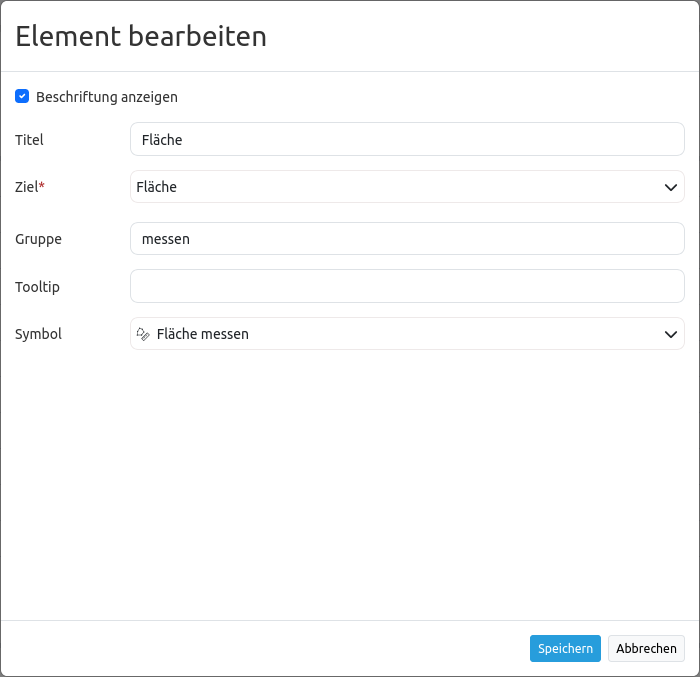
Task: Click the required Ziel label
Action: click(x=30, y=187)
